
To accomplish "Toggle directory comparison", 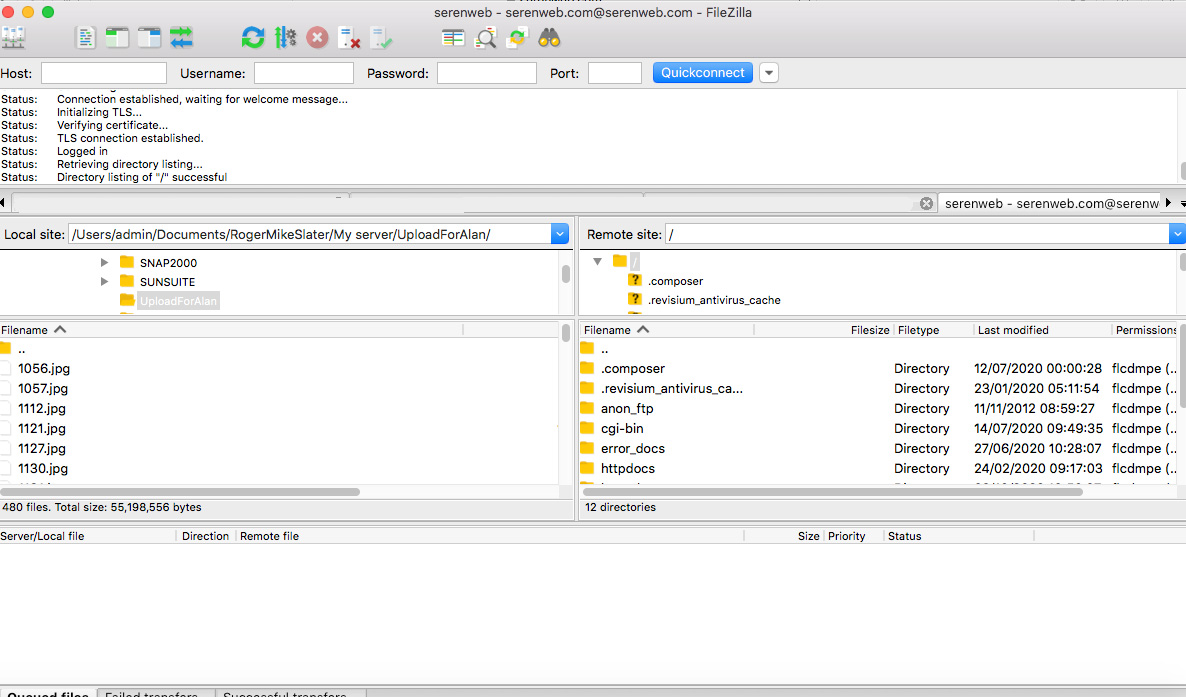I will [x=485, y=38].
